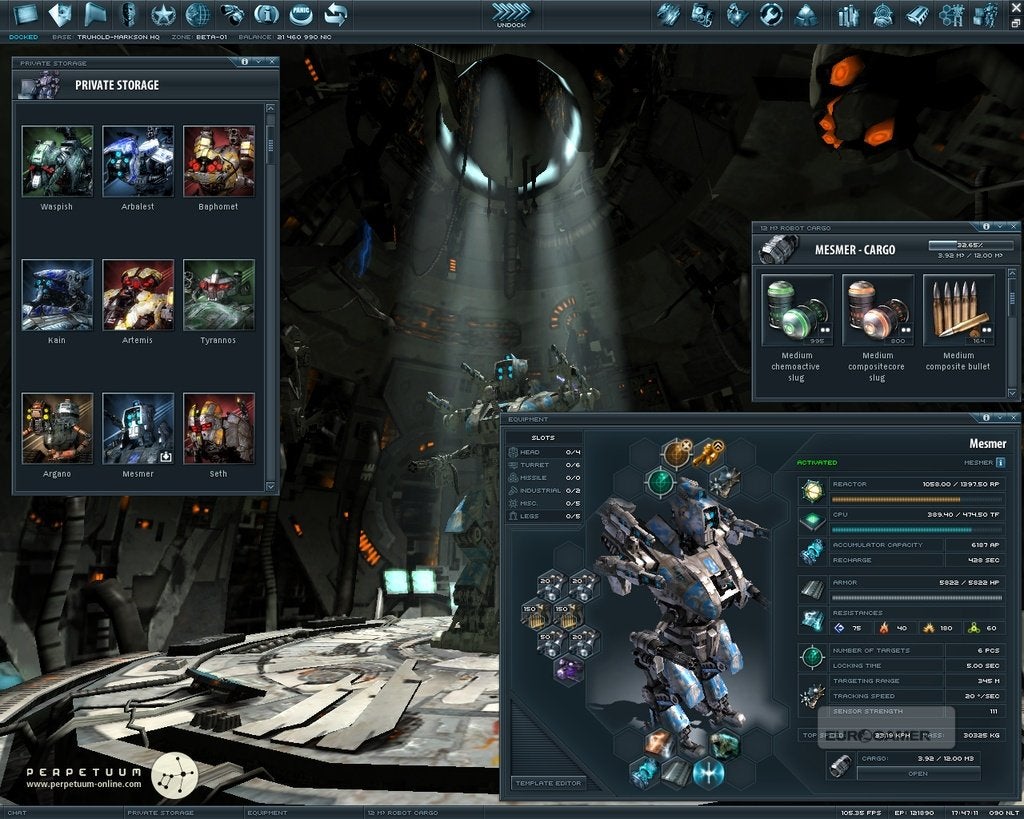The width and height of the screenshot is (1024, 819).
Task: Click the corporation star emblem icon
Action: [x=163, y=15]
